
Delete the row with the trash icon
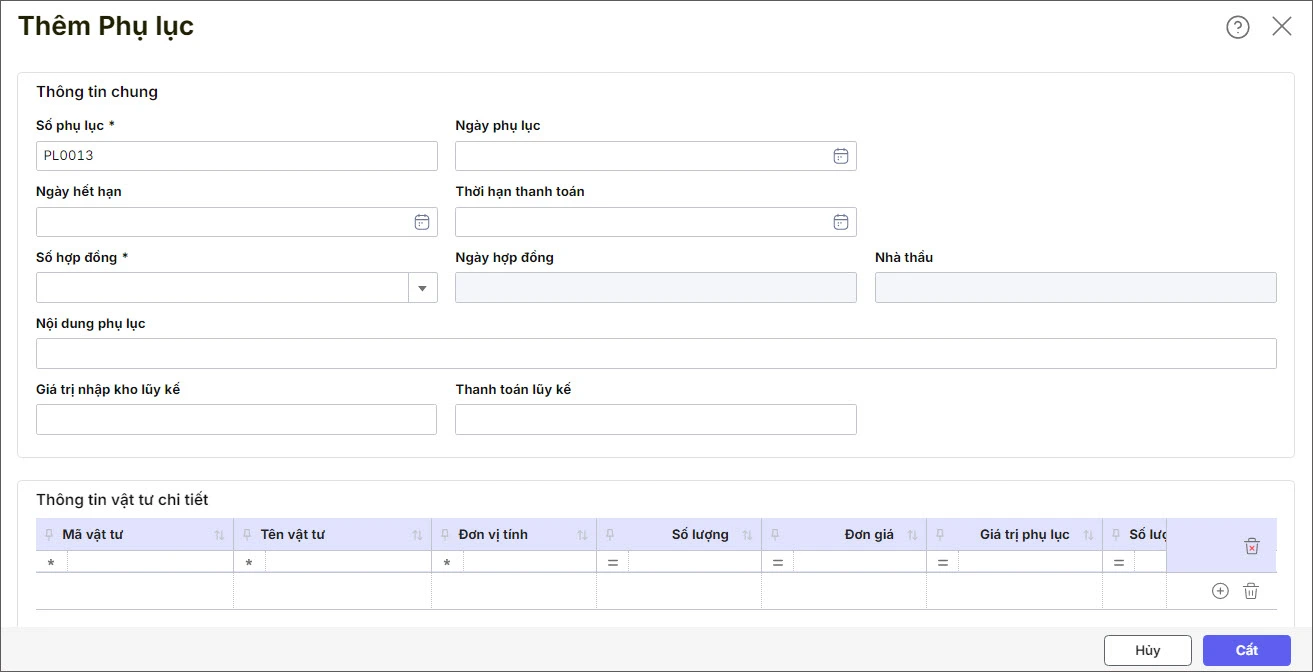tap(1250, 591)
